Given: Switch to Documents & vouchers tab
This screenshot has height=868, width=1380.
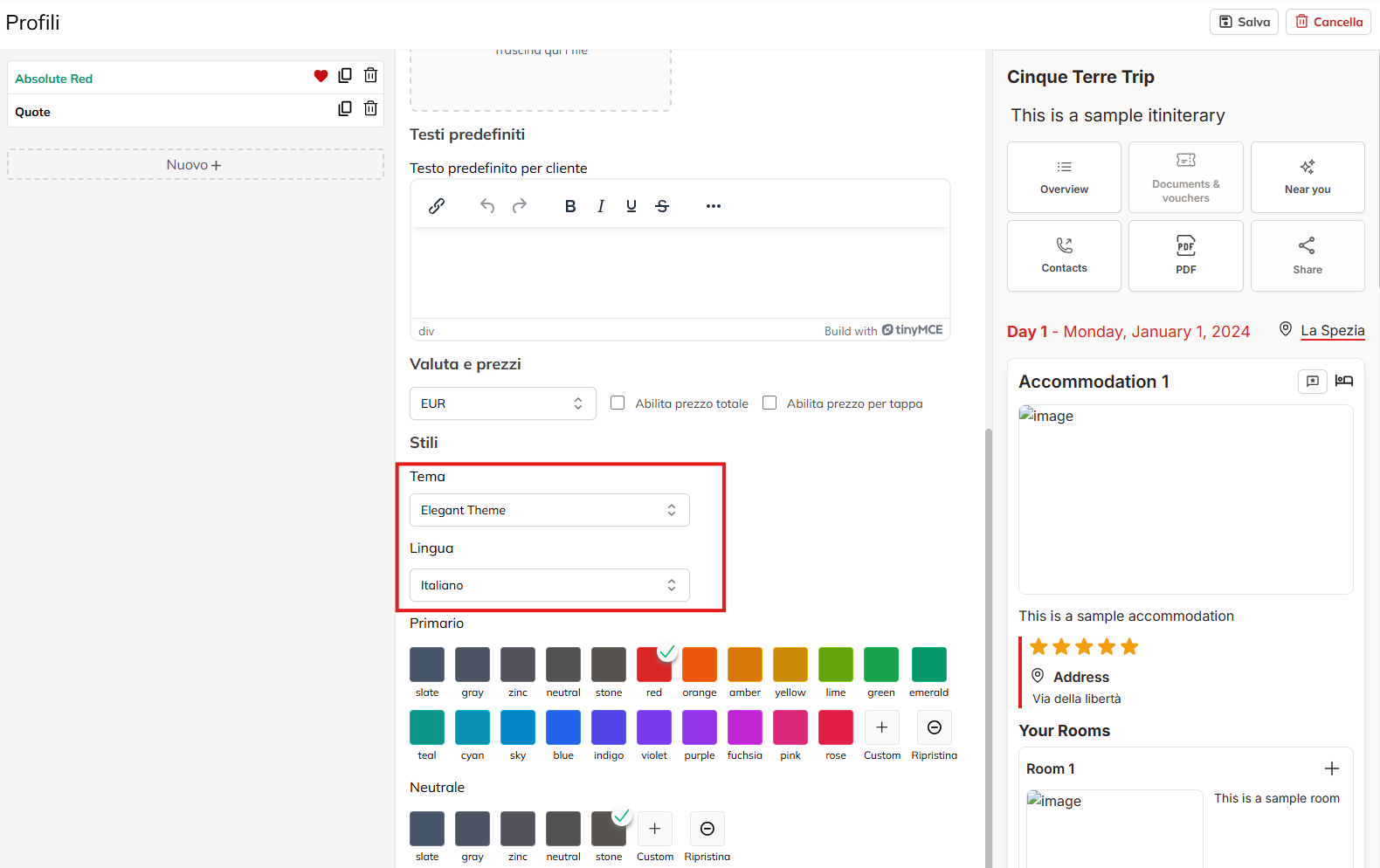Looking at the screenshot, I should (x=1185, y=177).
